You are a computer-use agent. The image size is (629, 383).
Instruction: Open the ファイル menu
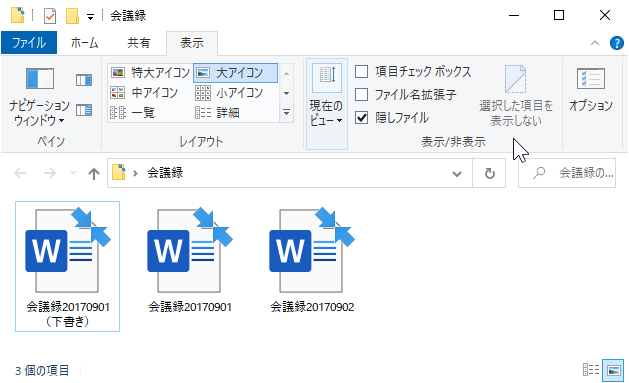tap(29, 43)
